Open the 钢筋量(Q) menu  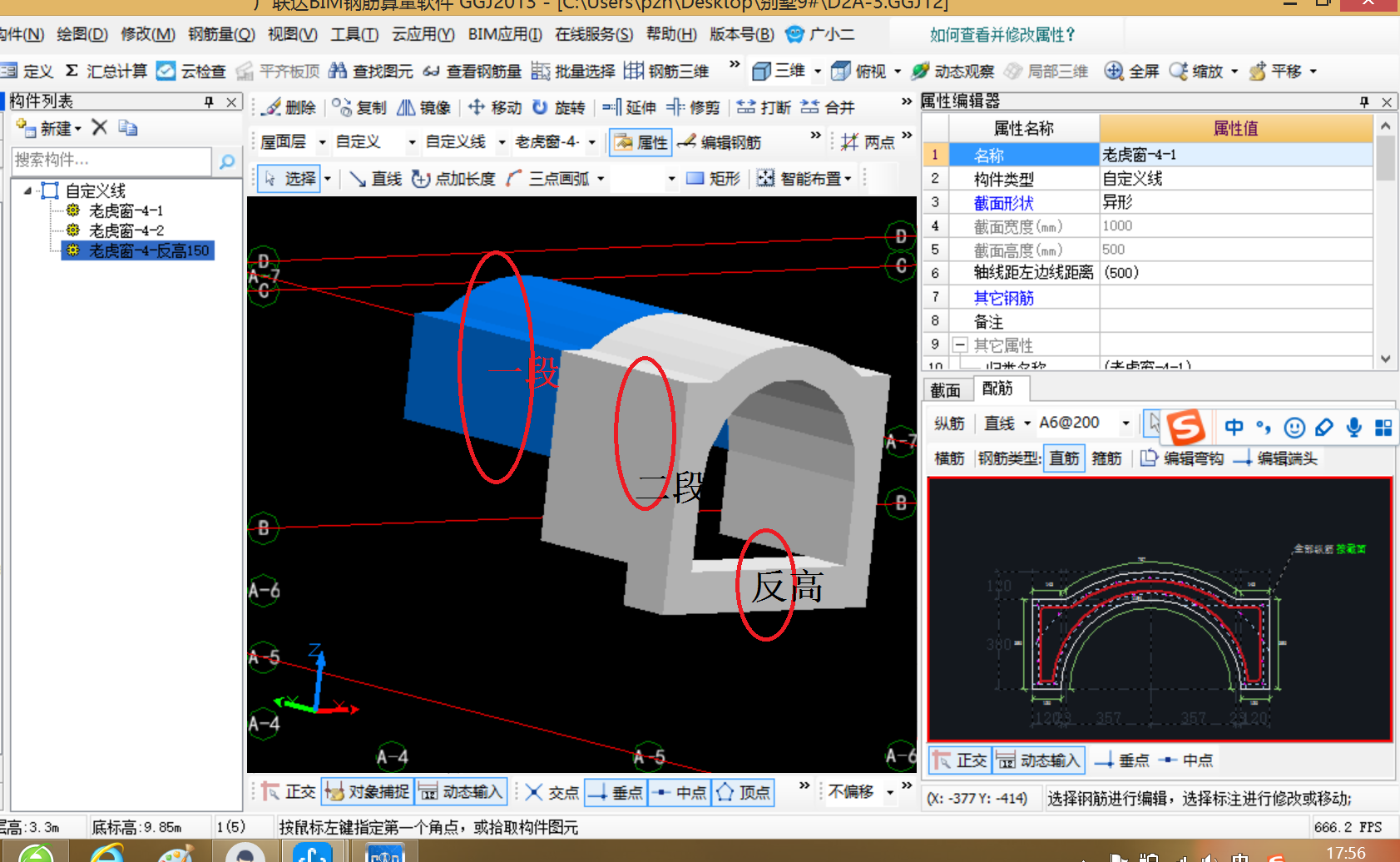pyautogui.click(x=221, y=35)
